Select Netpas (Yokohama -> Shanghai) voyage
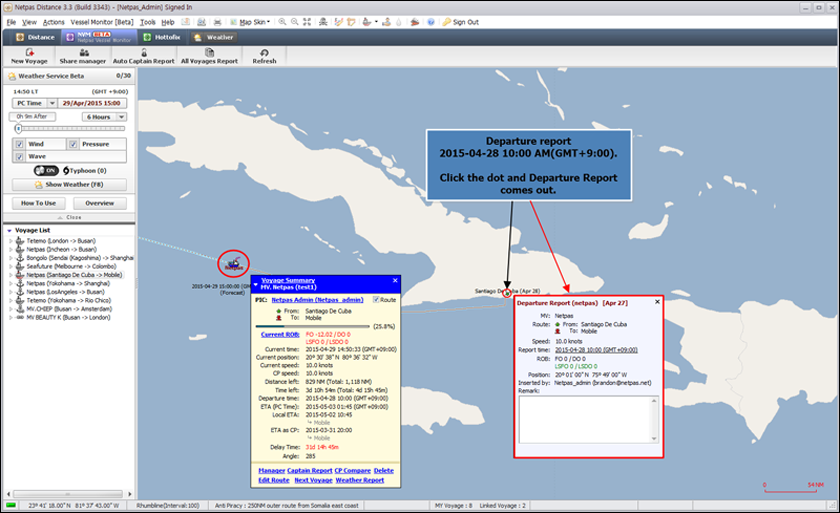Screen dimensions: 840x513 tap(68, 283)
